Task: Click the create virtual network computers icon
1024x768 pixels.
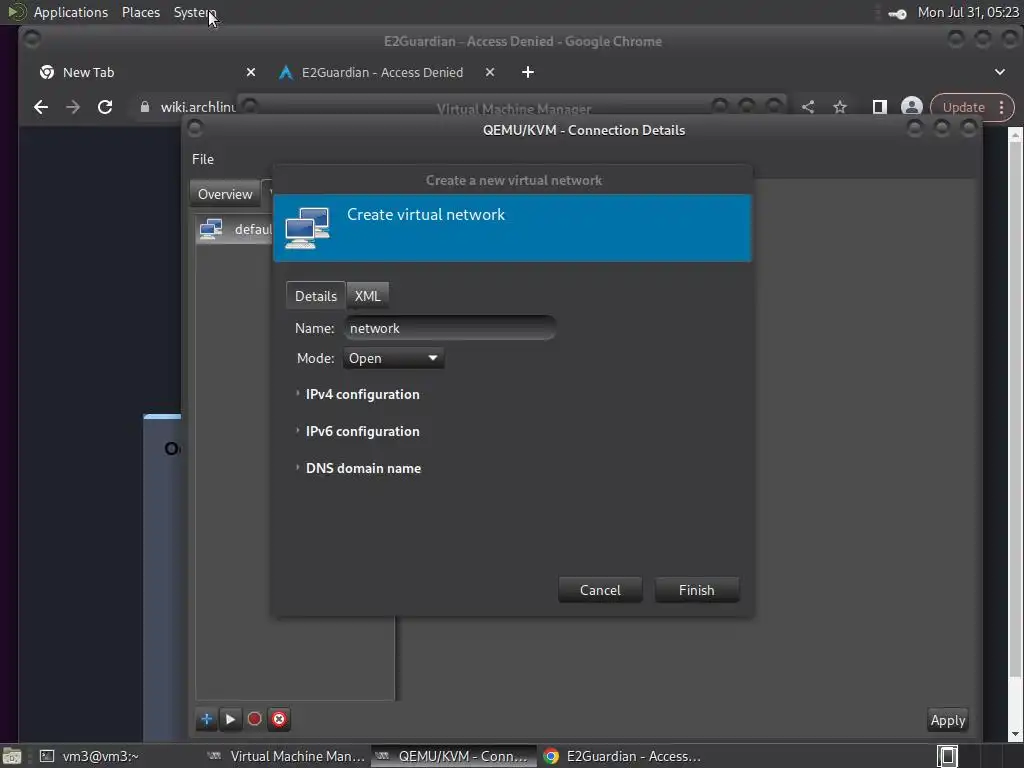Action: pos(308,228)
